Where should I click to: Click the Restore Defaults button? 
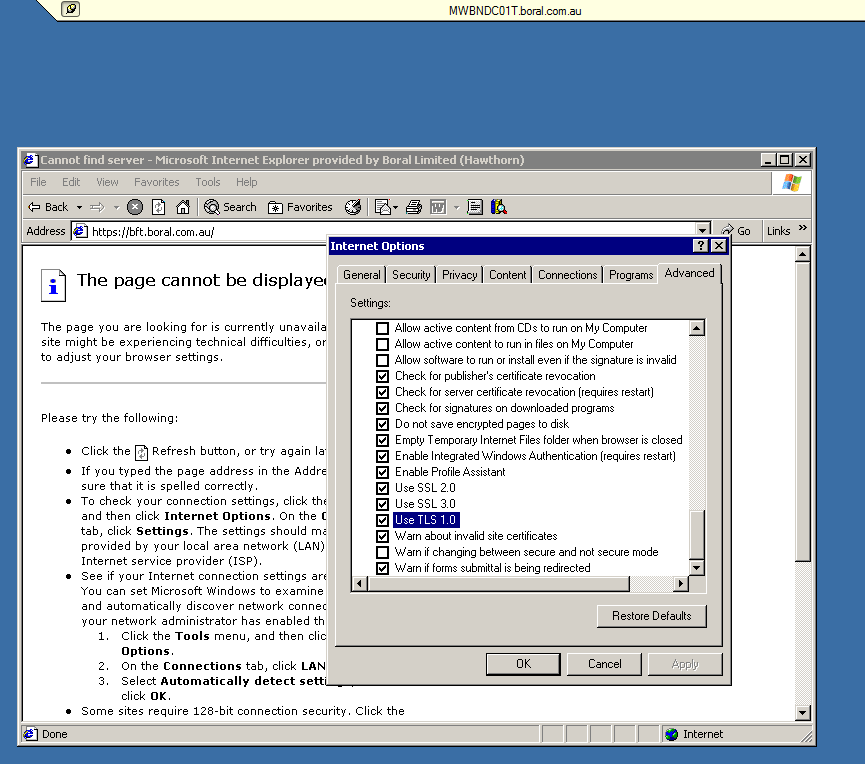(x=651, y=616)
